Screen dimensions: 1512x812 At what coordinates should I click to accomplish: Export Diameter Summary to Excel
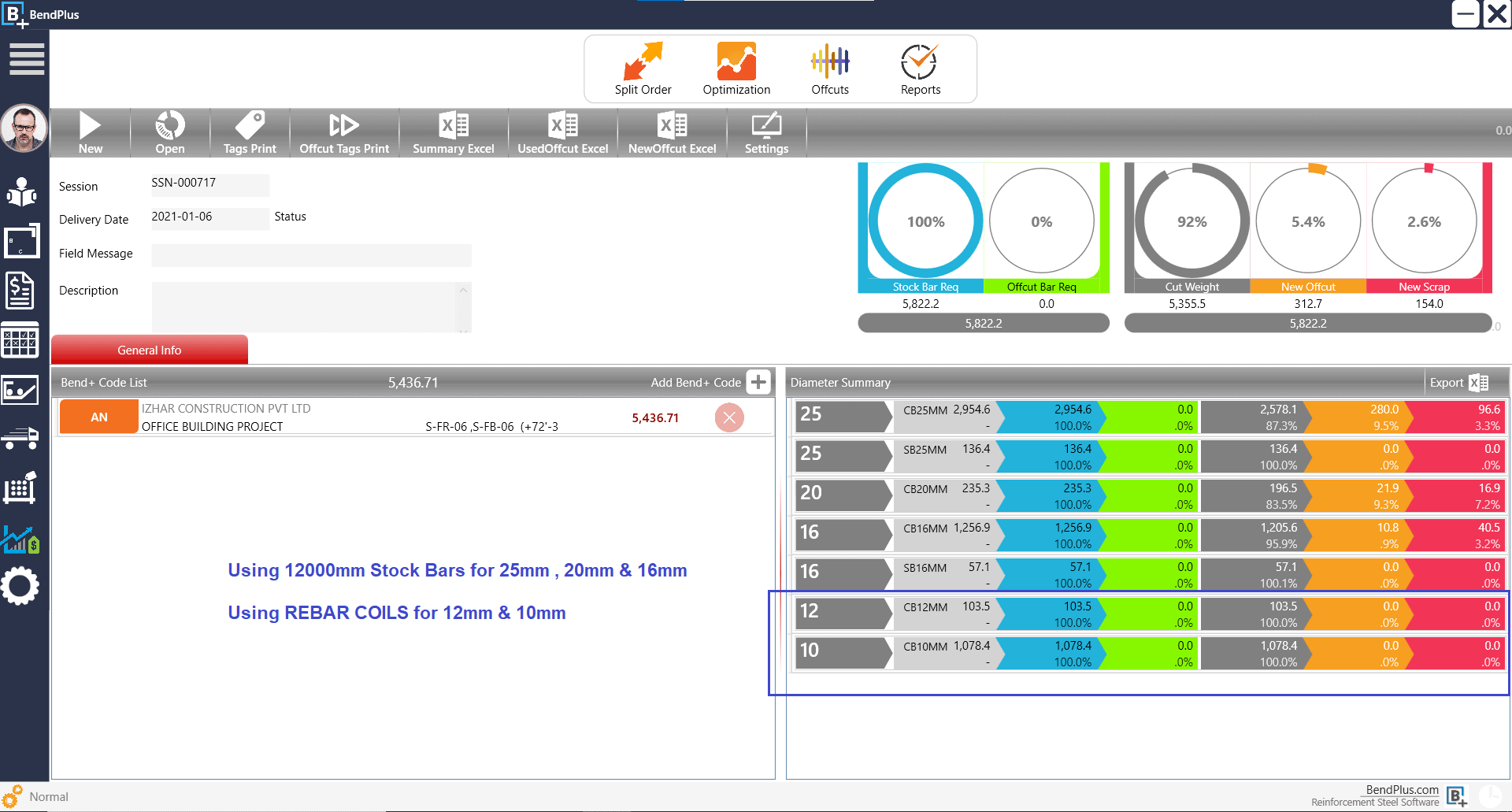1478,383
